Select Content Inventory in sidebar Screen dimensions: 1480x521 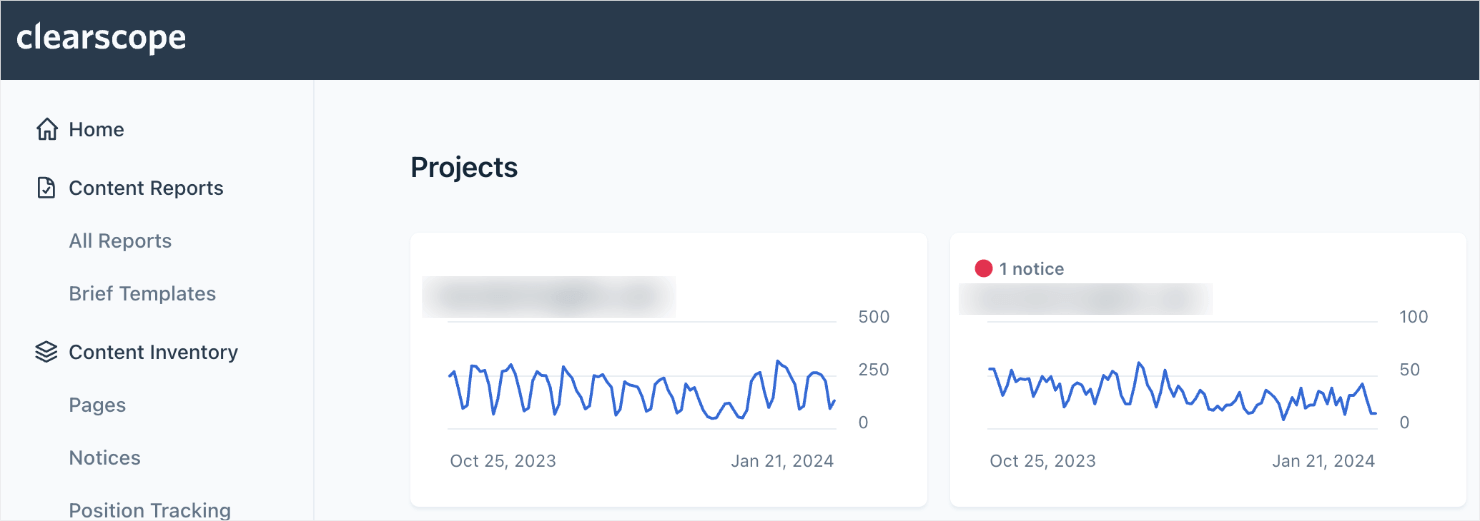[153, 352]
